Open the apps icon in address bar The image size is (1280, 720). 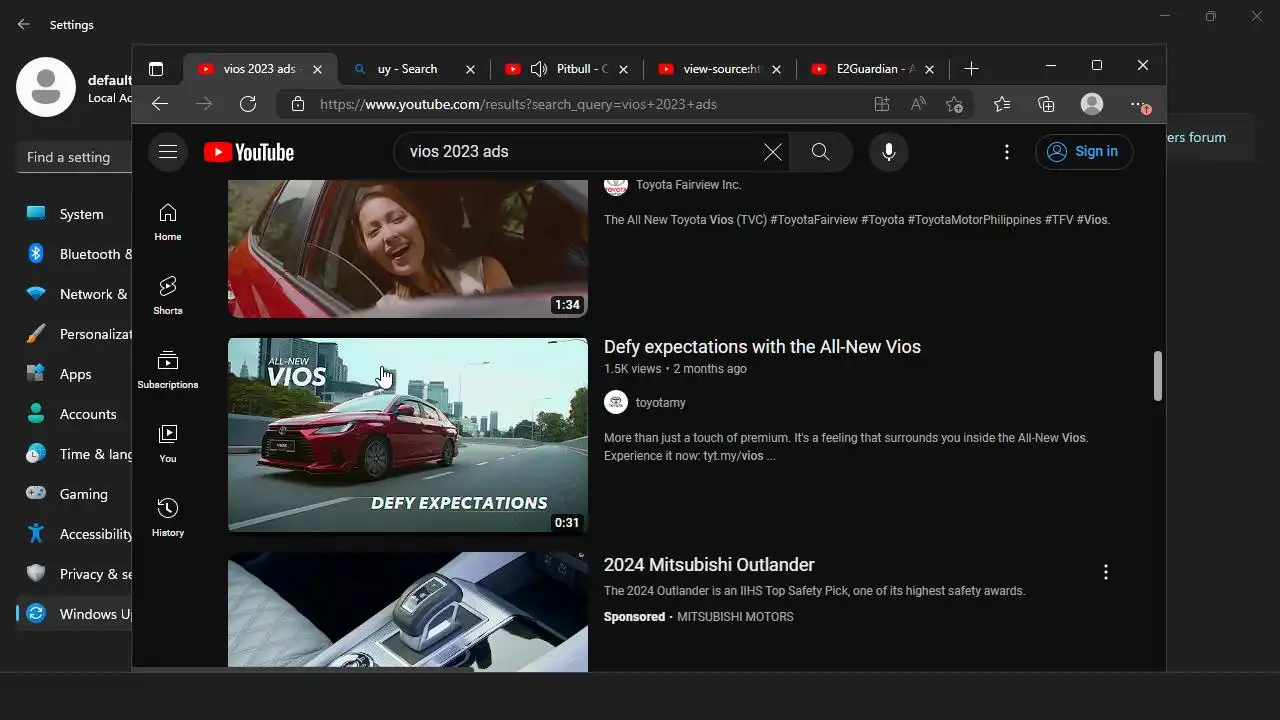tap(881, 104)
